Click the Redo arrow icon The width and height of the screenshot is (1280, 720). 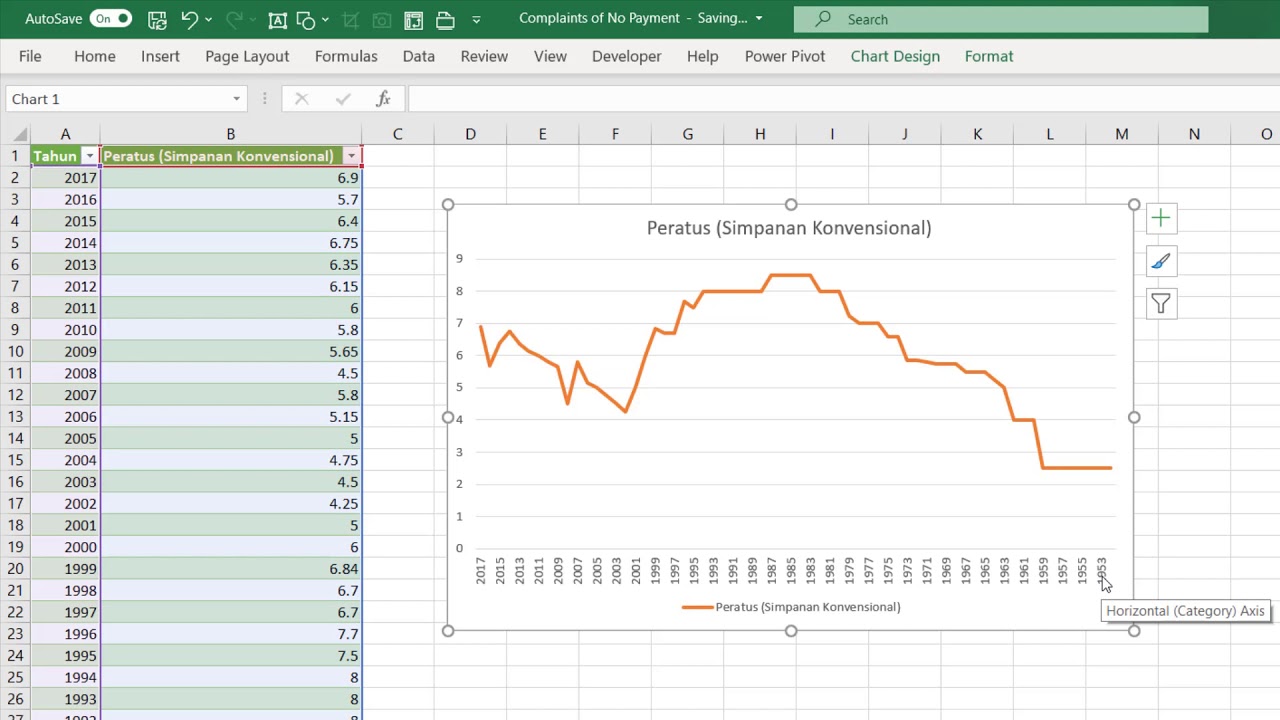(x=236, y=19)
